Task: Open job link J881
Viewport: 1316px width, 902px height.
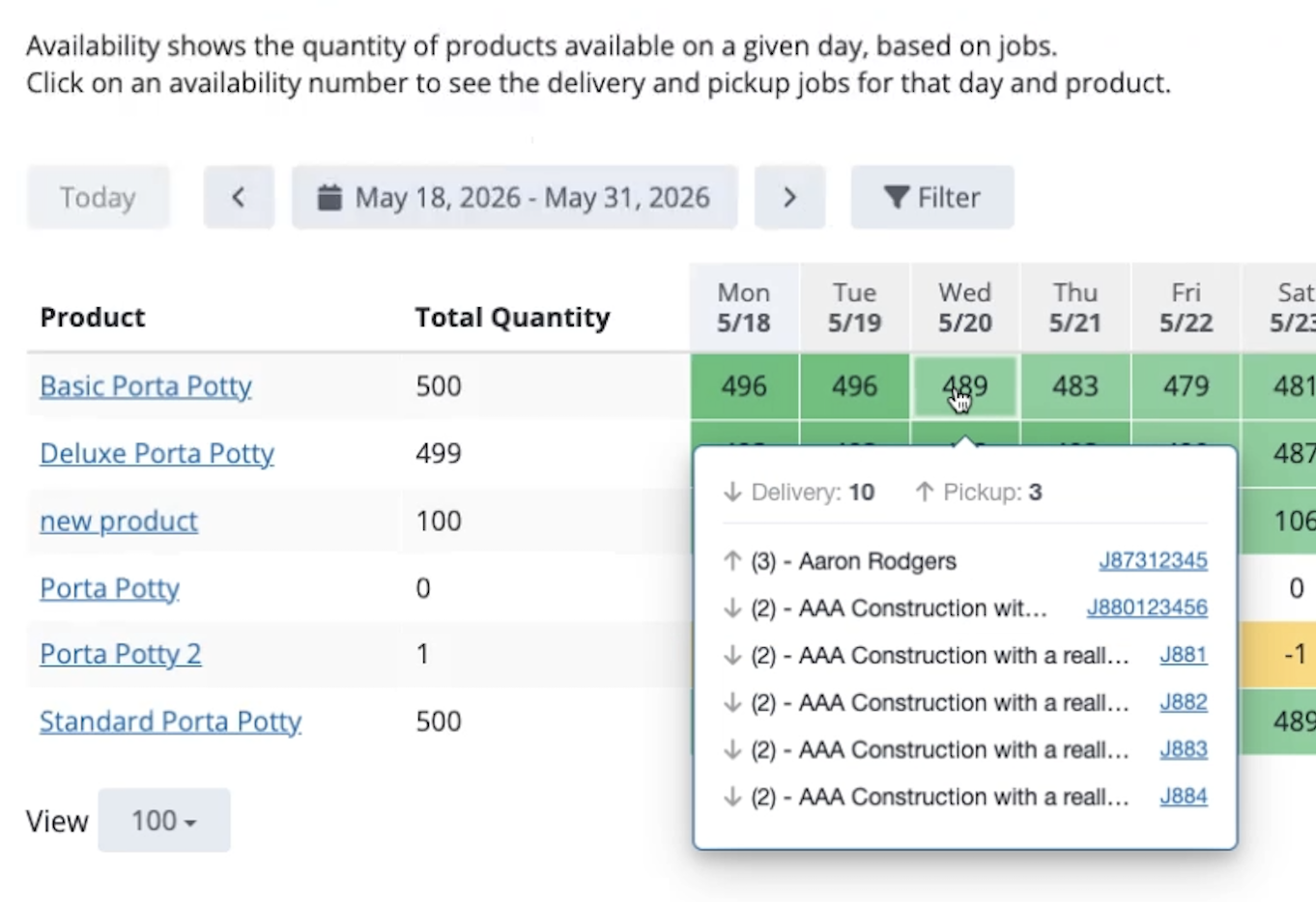Action: coord(1184,655)
